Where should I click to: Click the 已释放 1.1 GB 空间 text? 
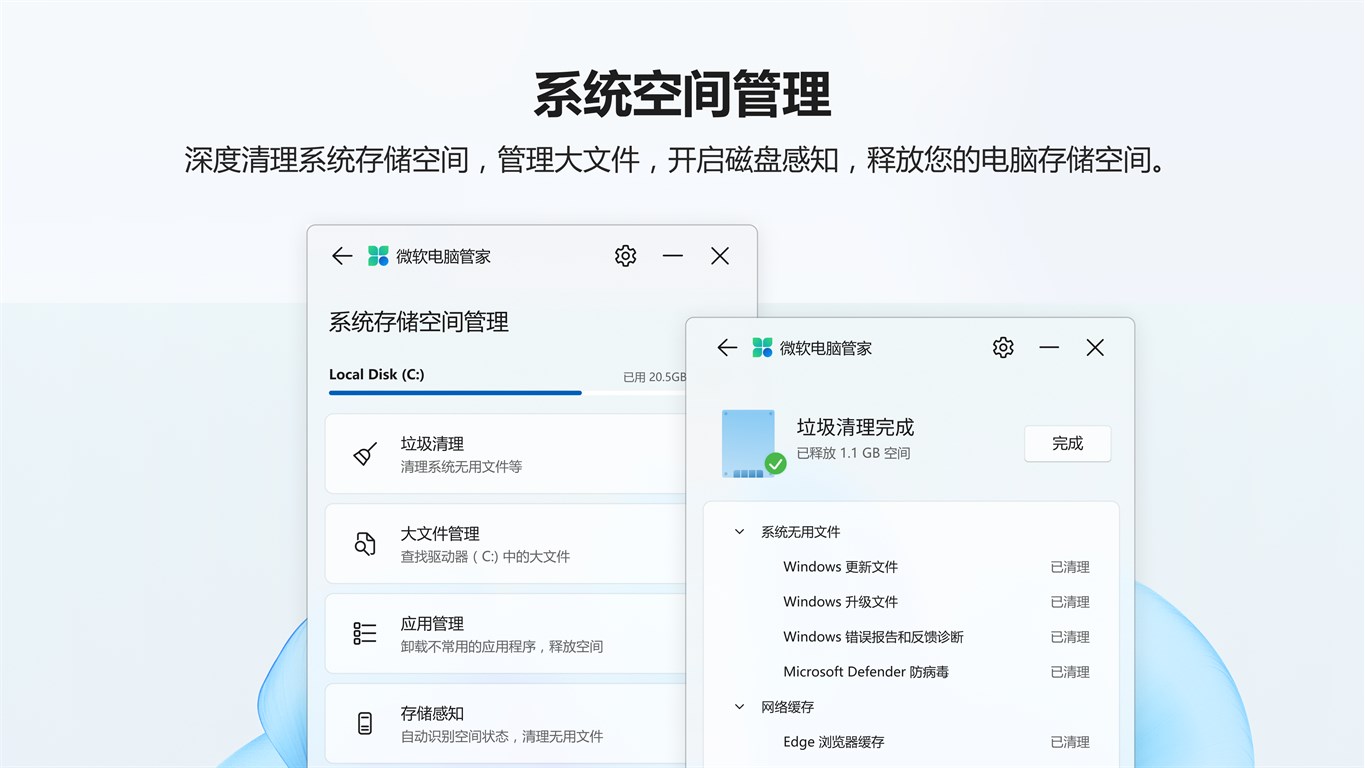[x=853, y=453]
